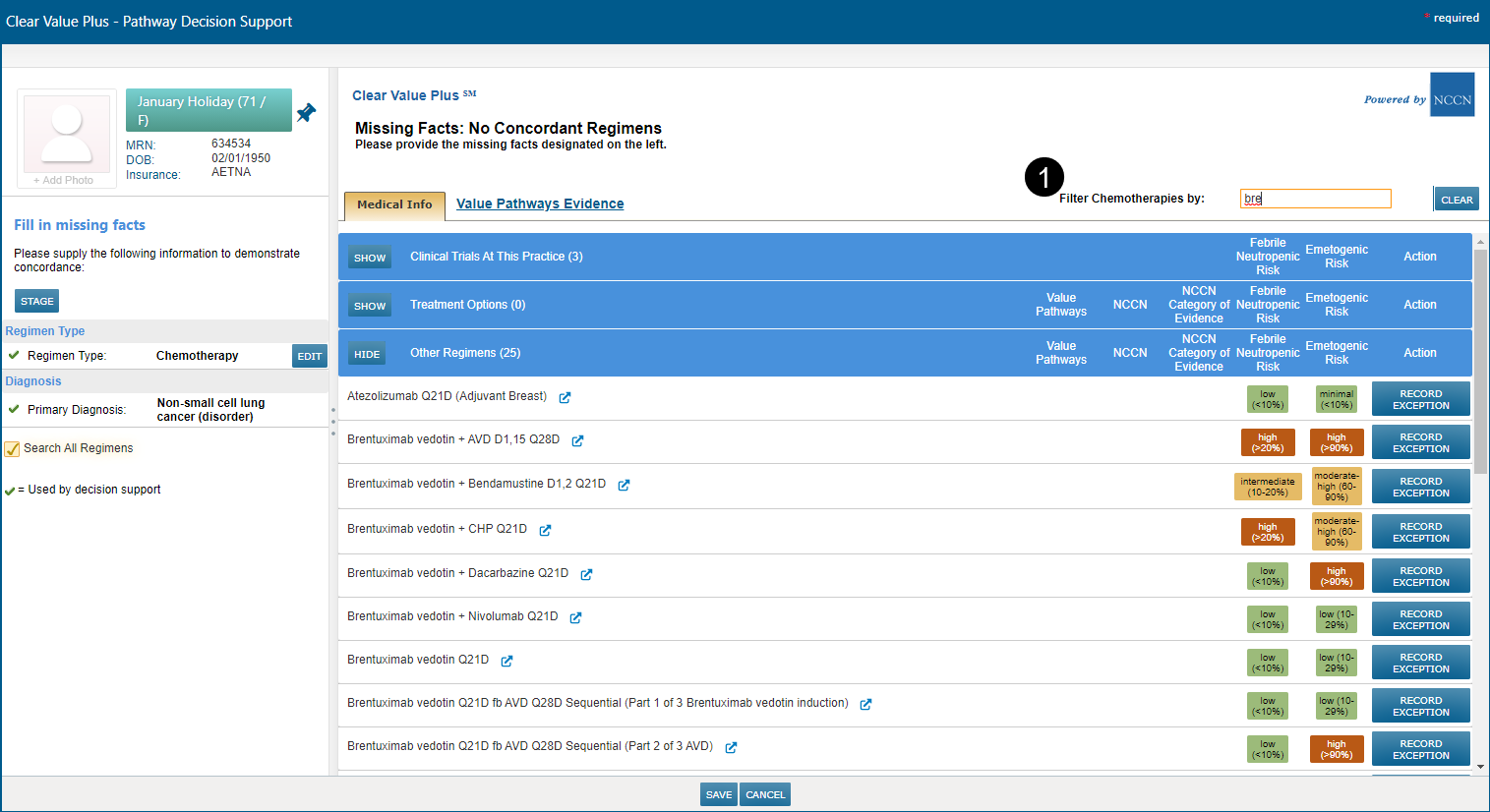Click the Filter Chemotherapies input field
1490x812 pixels.
point(1315,199)
